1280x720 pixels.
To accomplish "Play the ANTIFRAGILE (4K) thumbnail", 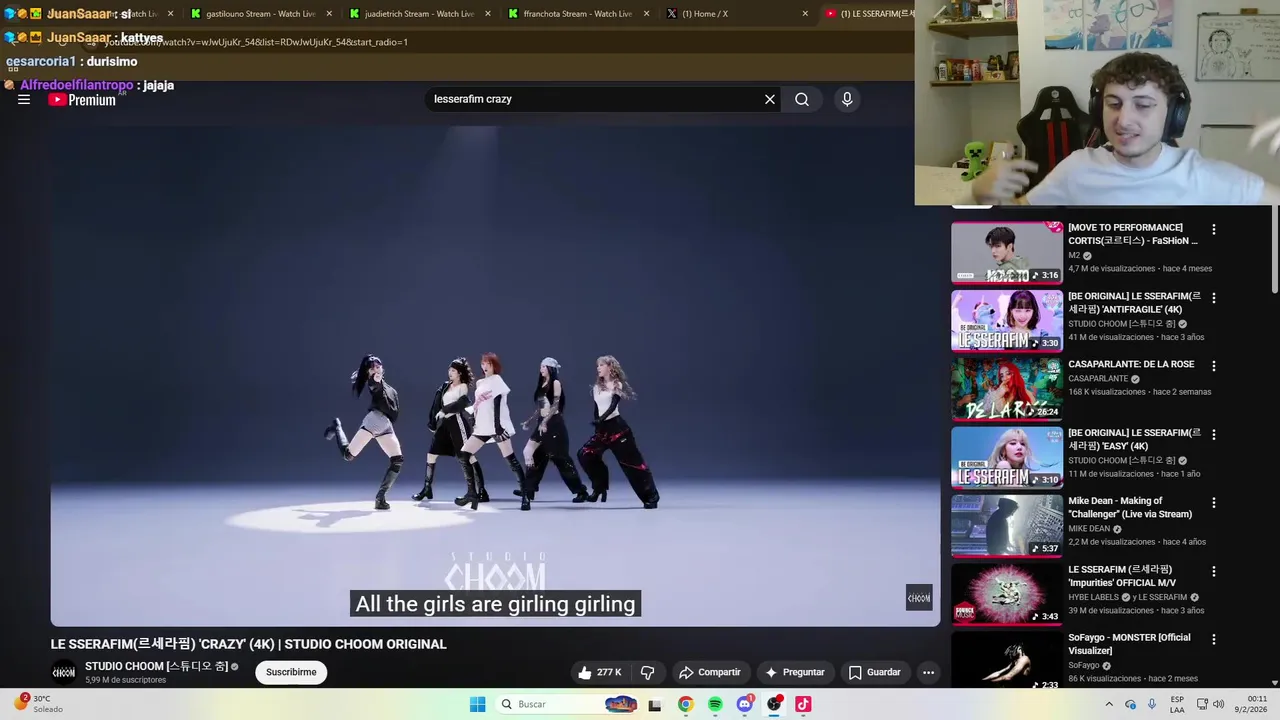I will pos(1006,321).
